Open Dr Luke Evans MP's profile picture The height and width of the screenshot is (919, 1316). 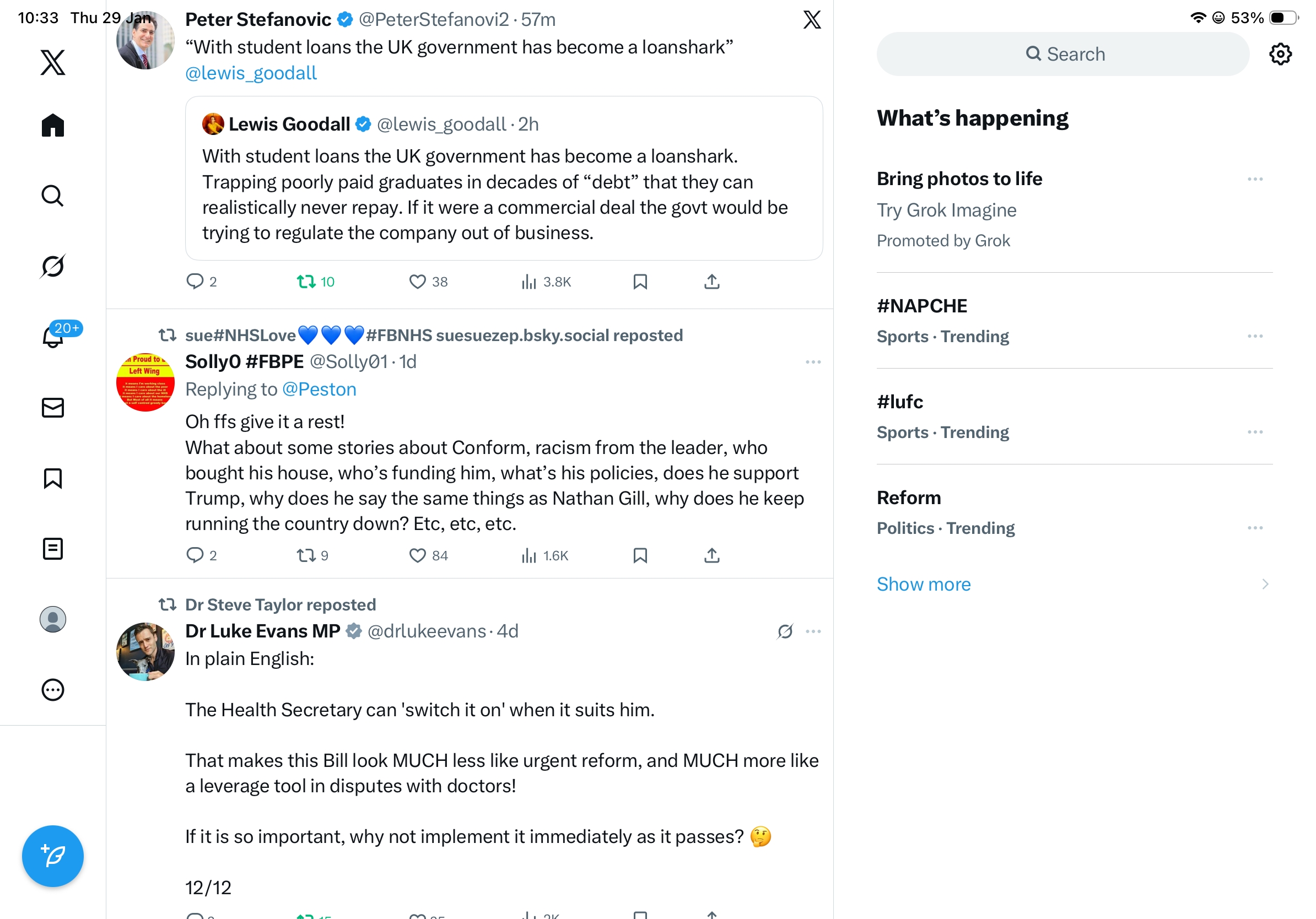coord(145,651)
